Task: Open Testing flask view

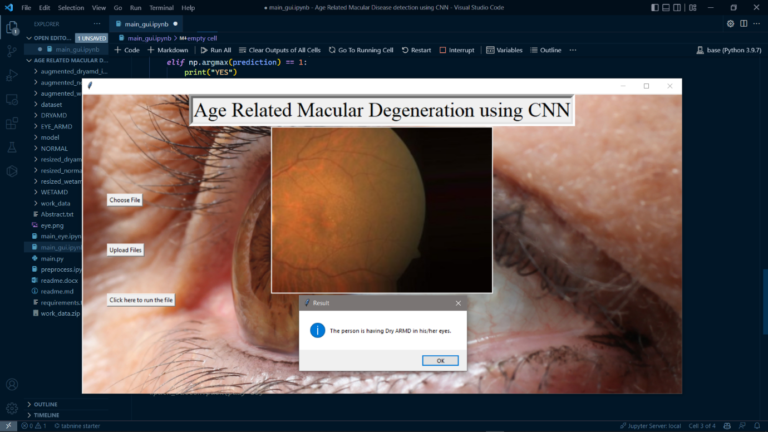Action: click(x=12, y=147)
